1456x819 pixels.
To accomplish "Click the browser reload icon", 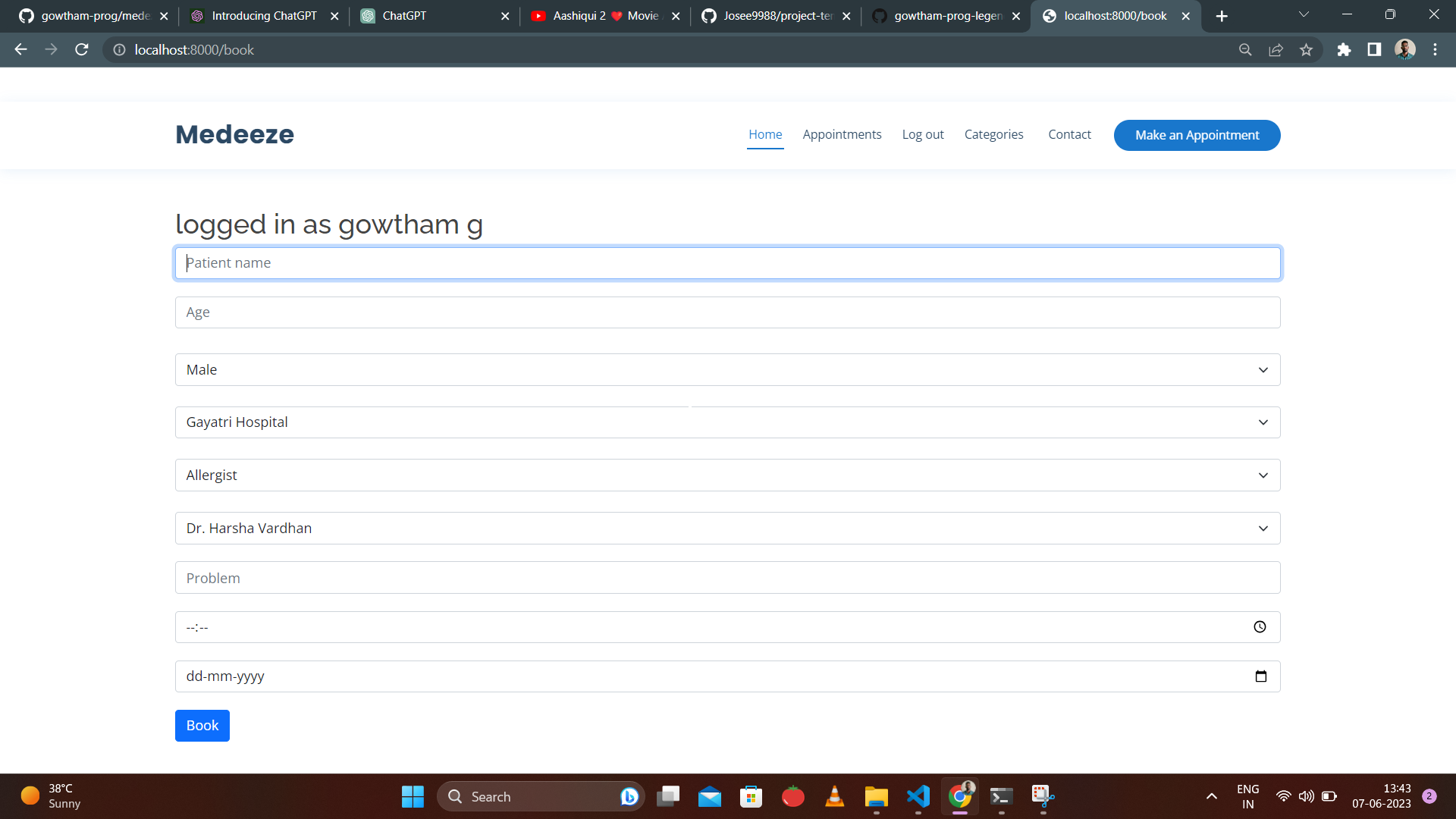I will click(82, 50).
